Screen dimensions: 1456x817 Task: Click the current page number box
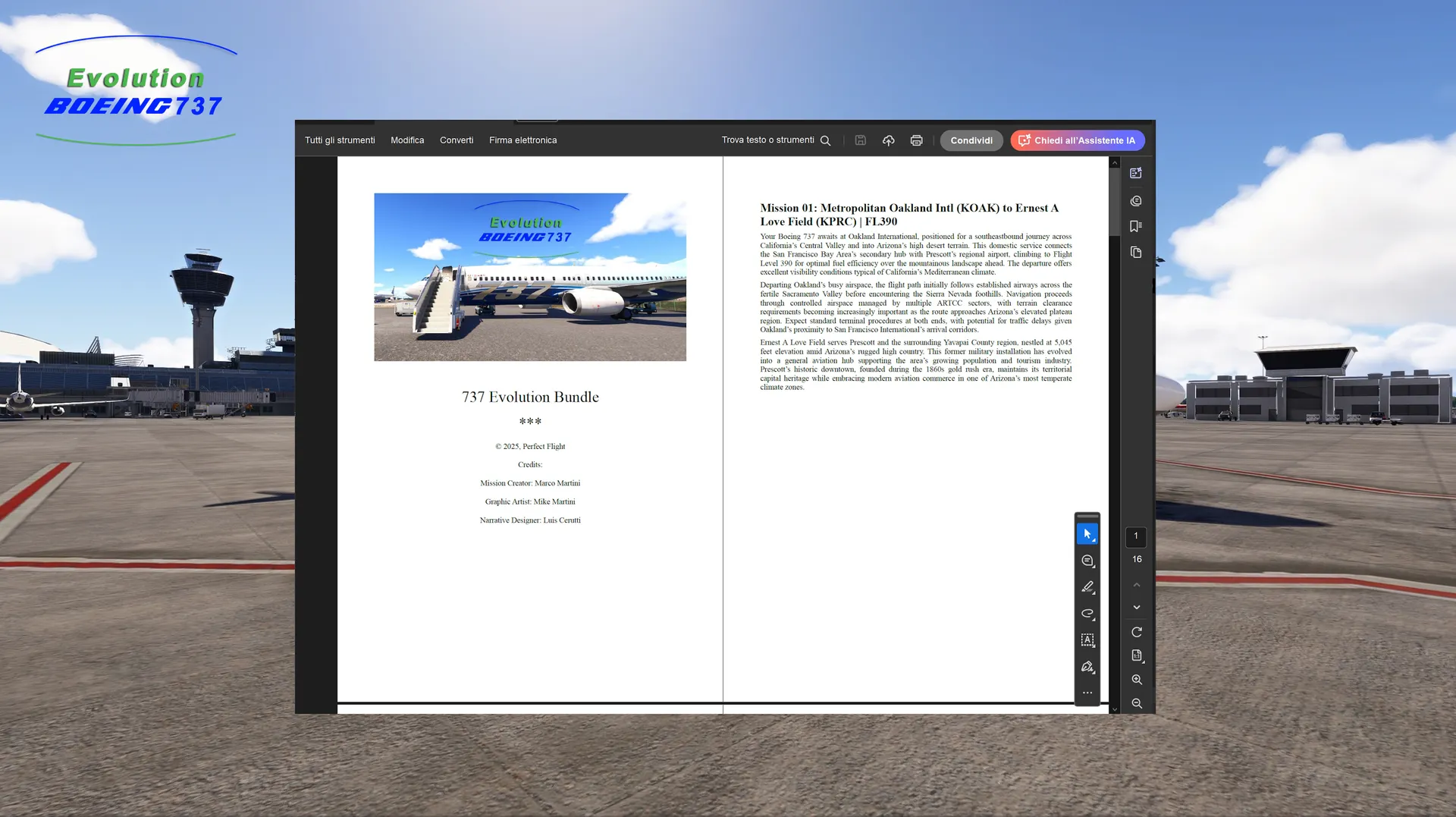[x=1136, y=536]
